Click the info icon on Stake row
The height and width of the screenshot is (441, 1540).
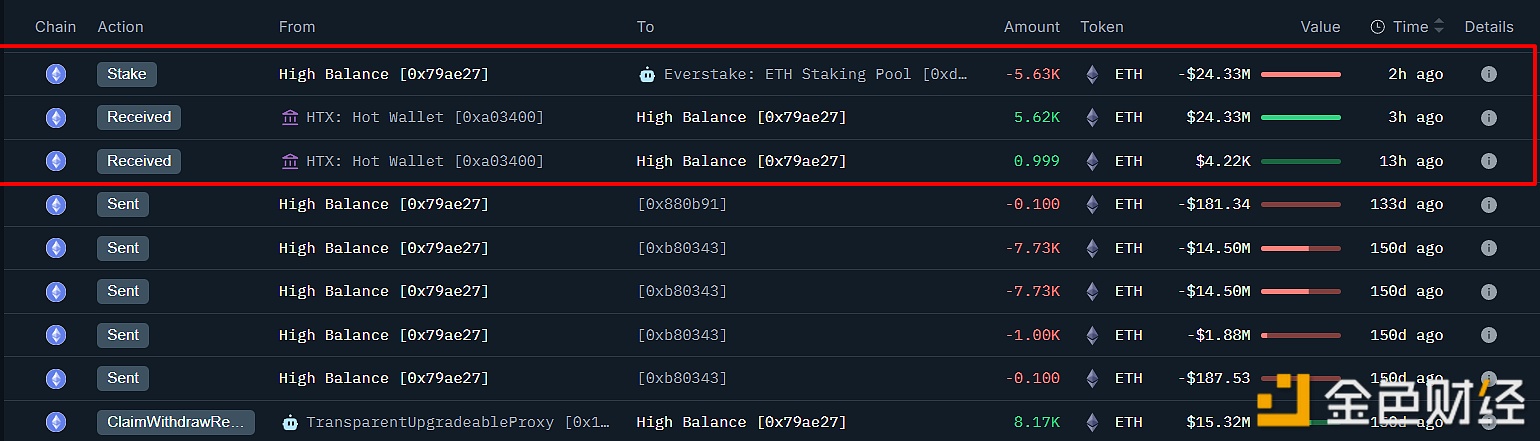click(x=1488, y=74)
